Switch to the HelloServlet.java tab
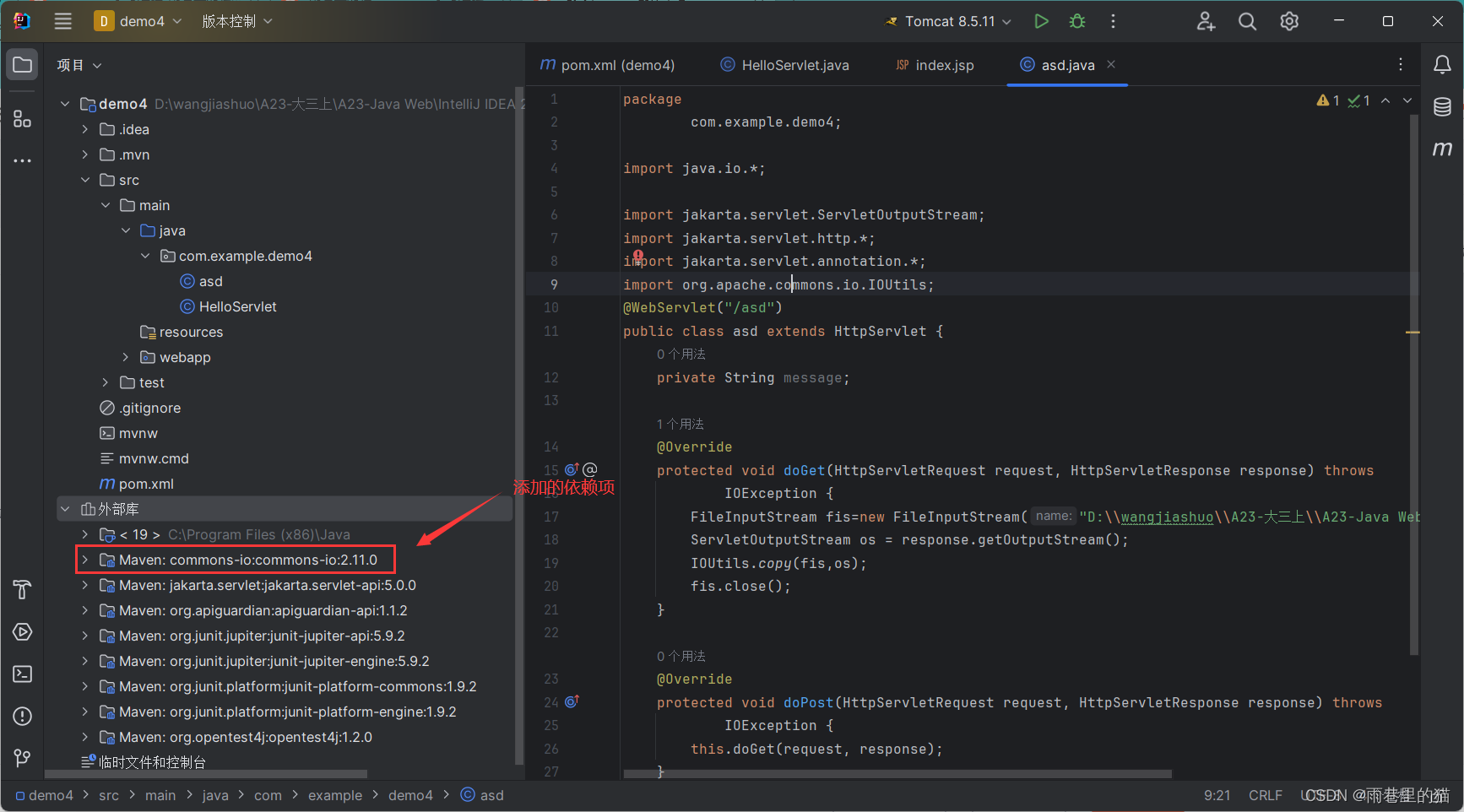1464x812 pixels. tap(784, 65)
